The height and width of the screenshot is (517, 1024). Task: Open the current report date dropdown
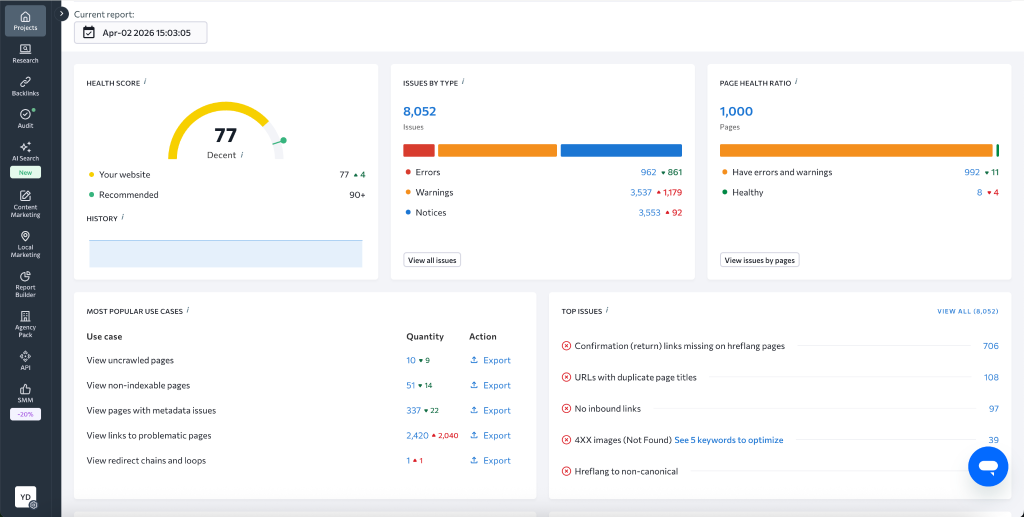click(140, 33)
